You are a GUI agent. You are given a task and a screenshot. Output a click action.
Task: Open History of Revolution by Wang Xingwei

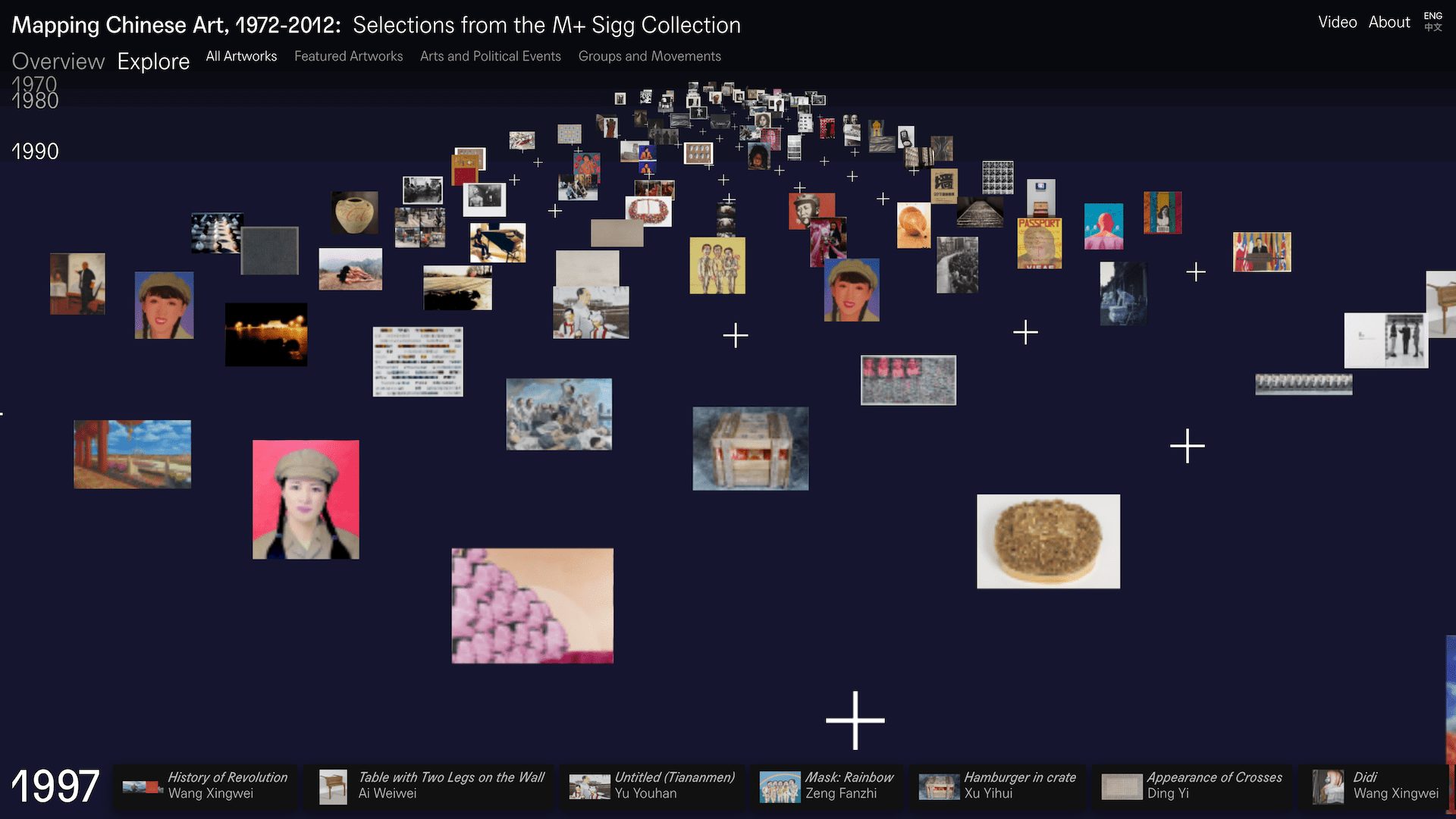206,786
